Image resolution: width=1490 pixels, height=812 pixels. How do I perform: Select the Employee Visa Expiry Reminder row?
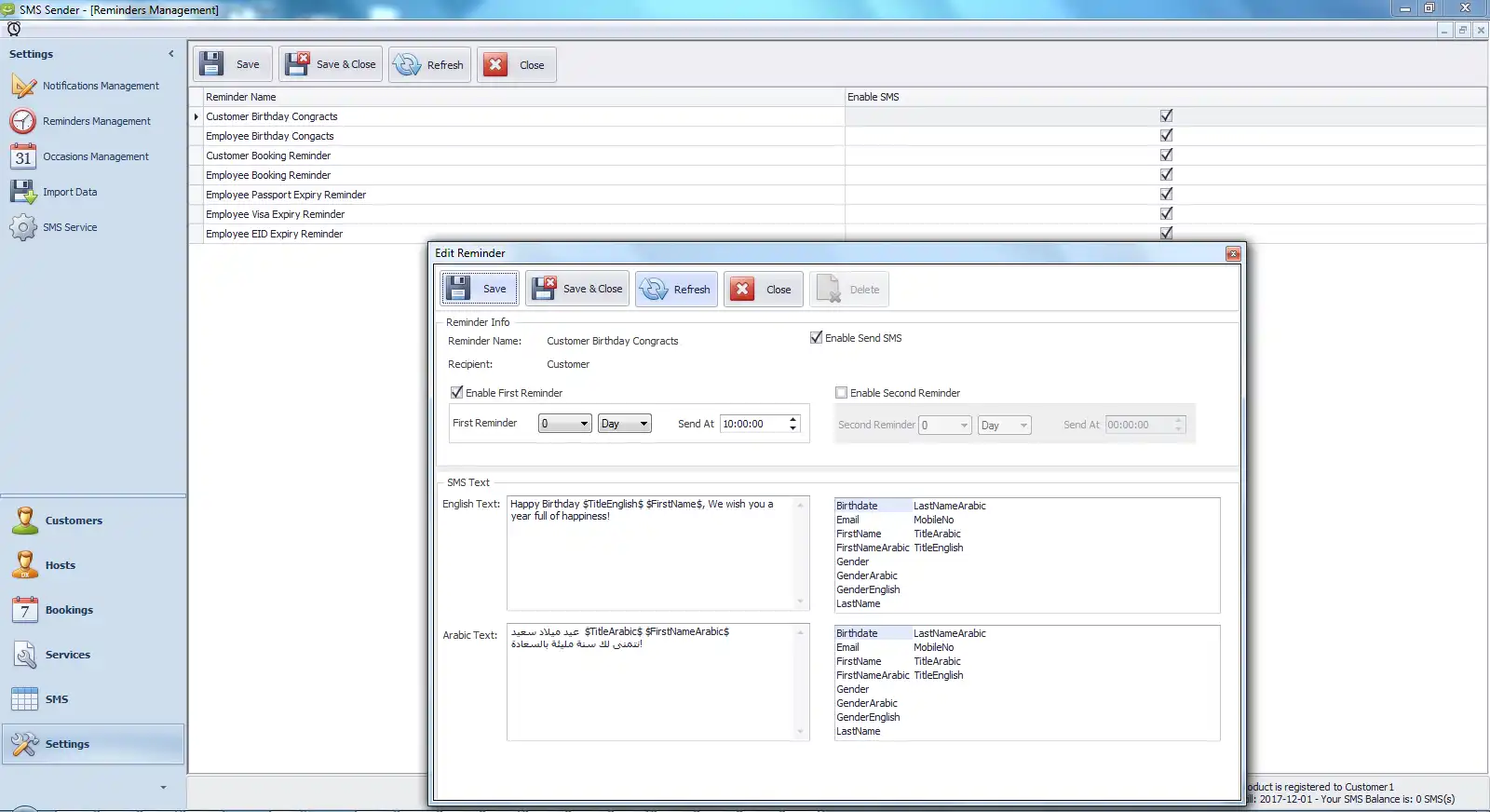tap(523, 214)
